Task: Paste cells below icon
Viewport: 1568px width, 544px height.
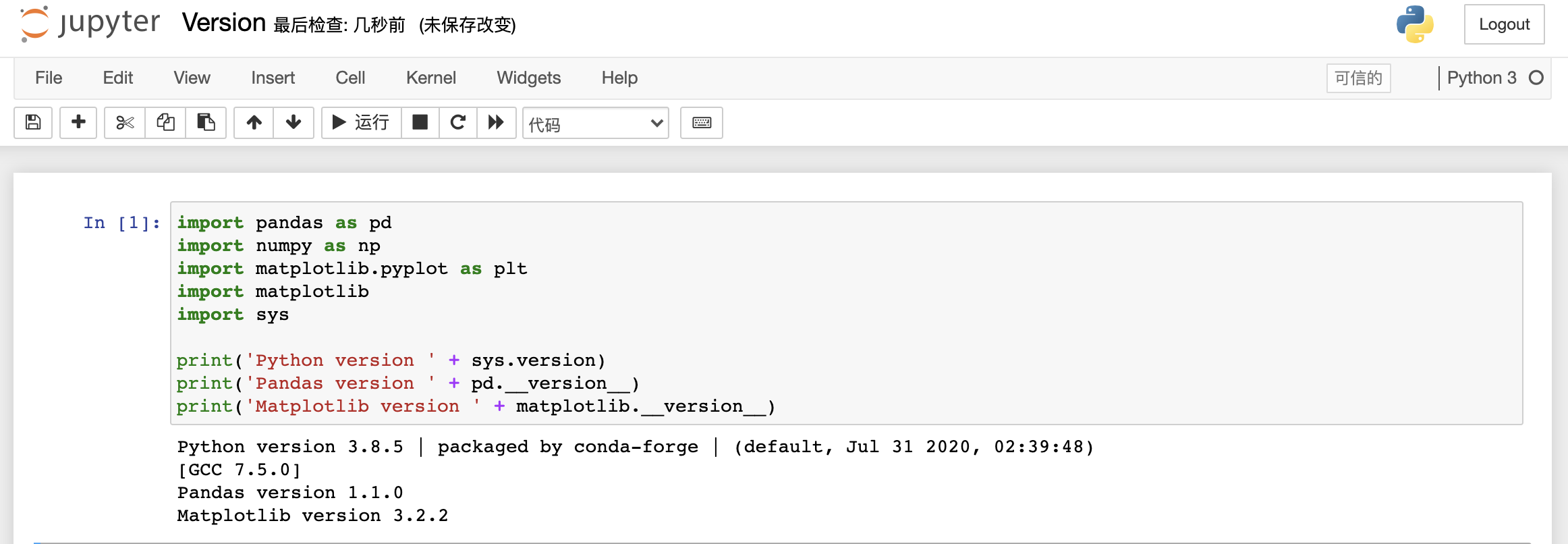Action: point(206,123)
